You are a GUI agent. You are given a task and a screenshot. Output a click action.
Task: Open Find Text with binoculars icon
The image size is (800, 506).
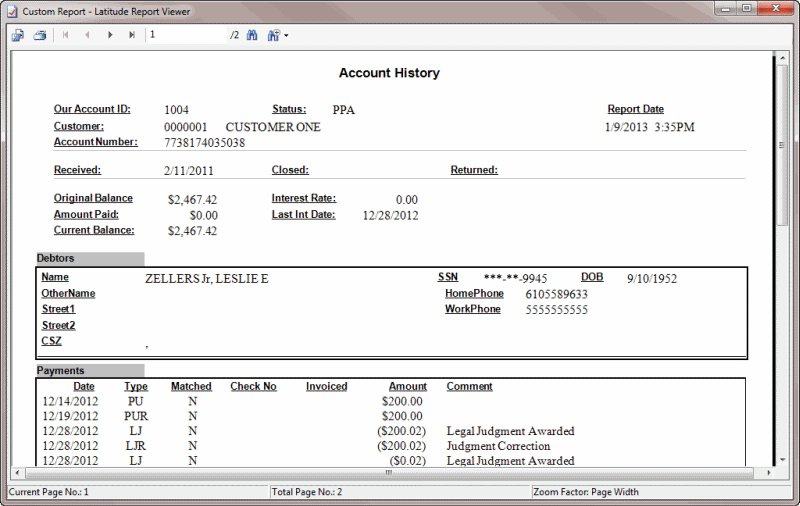coord(252,35)
